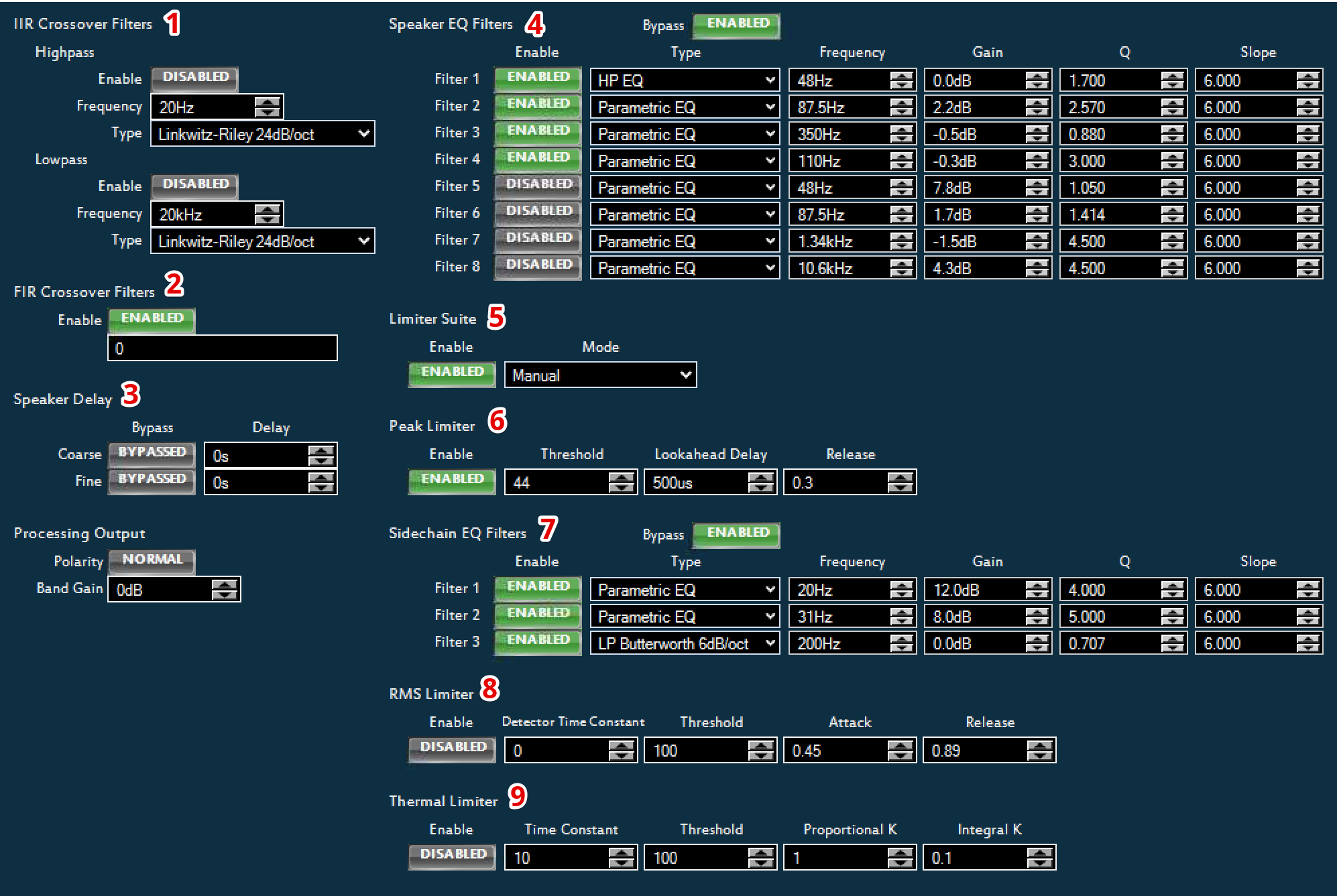Toggle the Limiter Suite enable button
This screenshot has width=1337, height=896.
point(452,373)
